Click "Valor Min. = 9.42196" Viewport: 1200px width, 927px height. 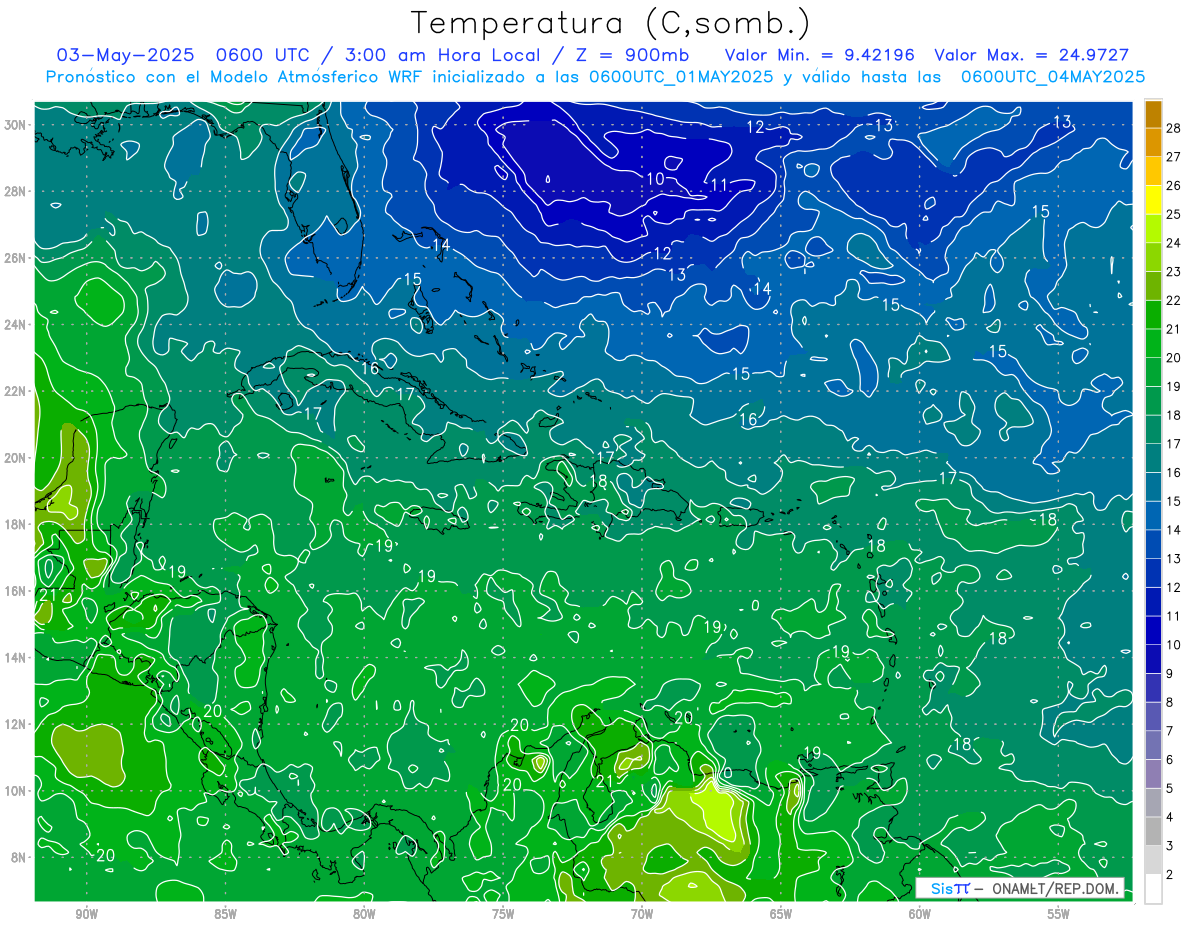click(x=819, y=55)
